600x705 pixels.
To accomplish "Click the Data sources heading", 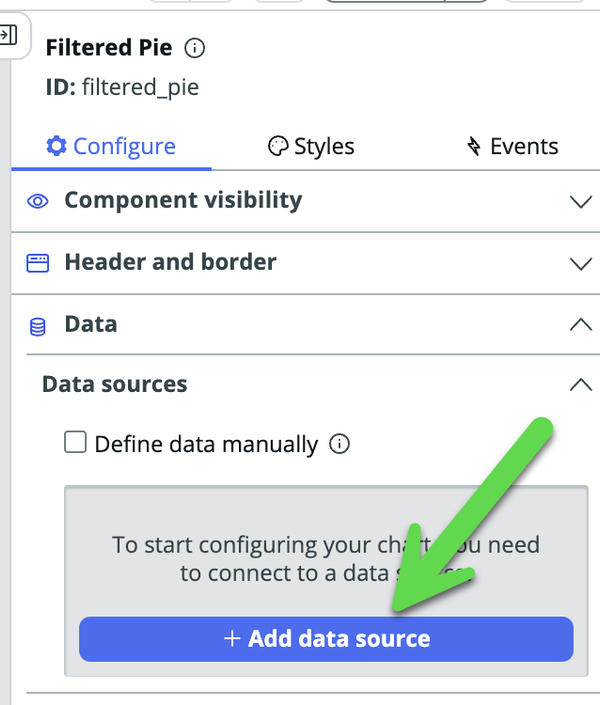I will (x=115, y=384).
